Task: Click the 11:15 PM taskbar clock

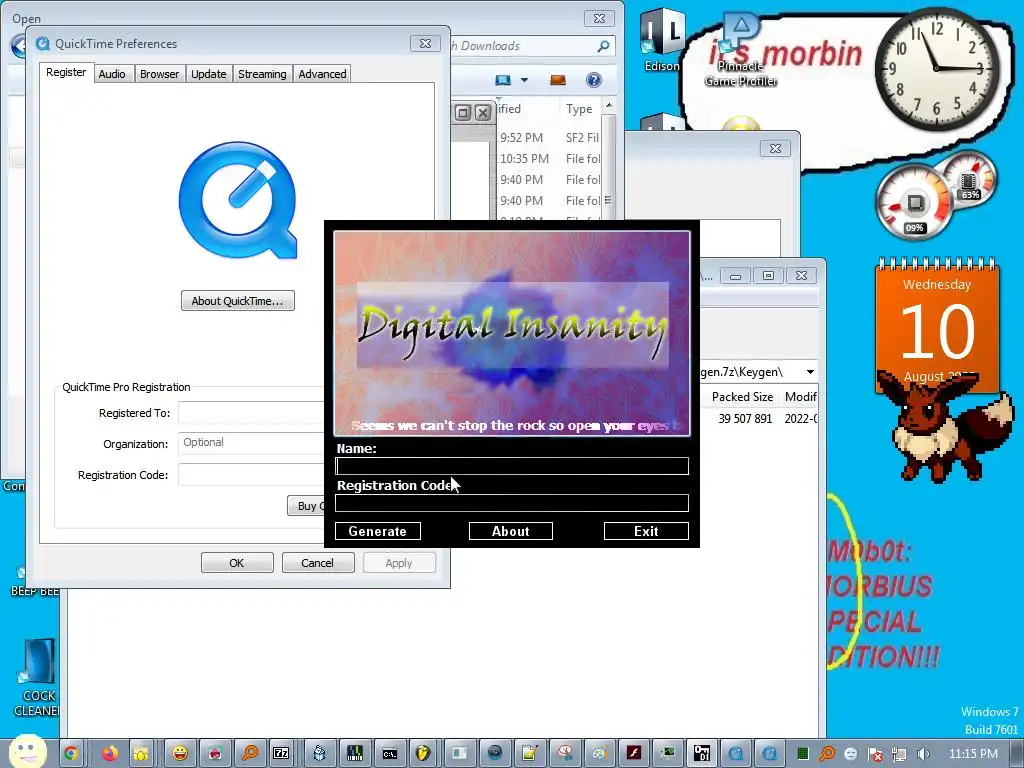Action: 973,754
